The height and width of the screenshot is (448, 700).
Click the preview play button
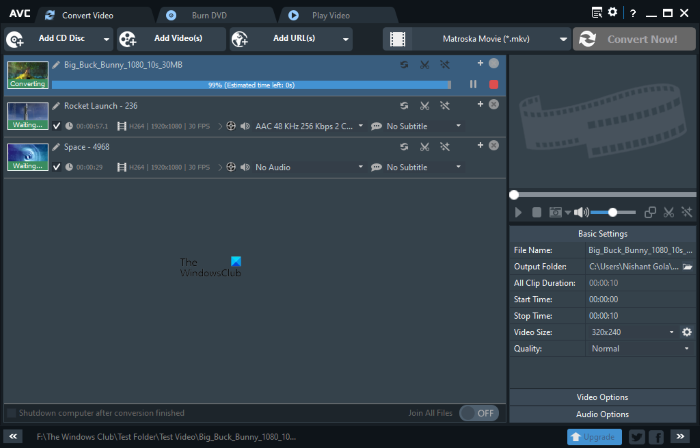click(518, 212)
